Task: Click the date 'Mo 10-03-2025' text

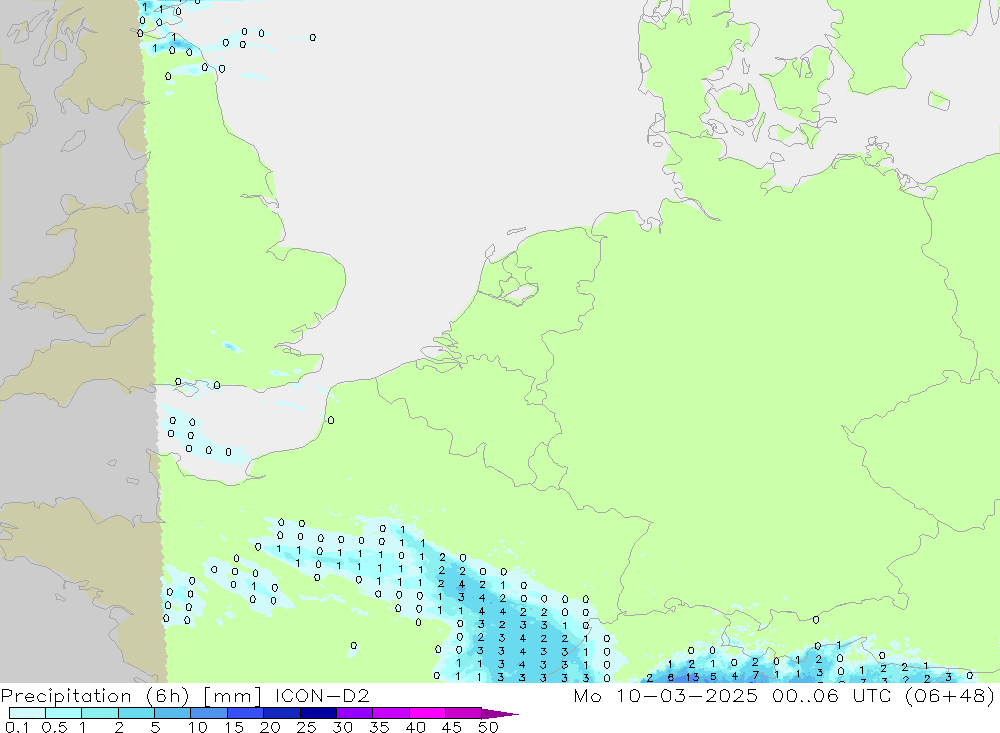Action: tap(665, 695)
